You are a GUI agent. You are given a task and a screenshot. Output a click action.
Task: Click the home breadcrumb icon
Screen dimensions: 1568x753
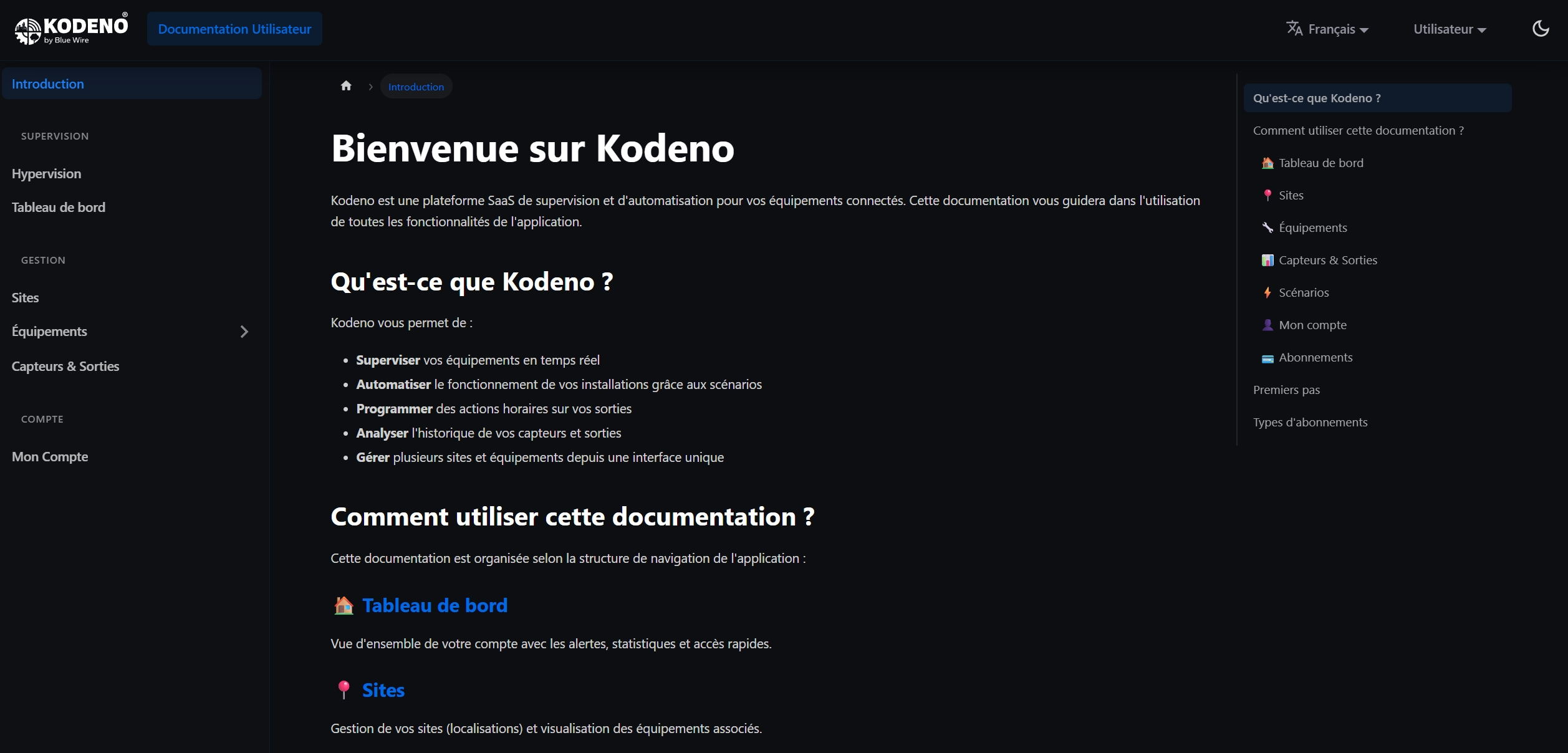[x=346, y=86]
